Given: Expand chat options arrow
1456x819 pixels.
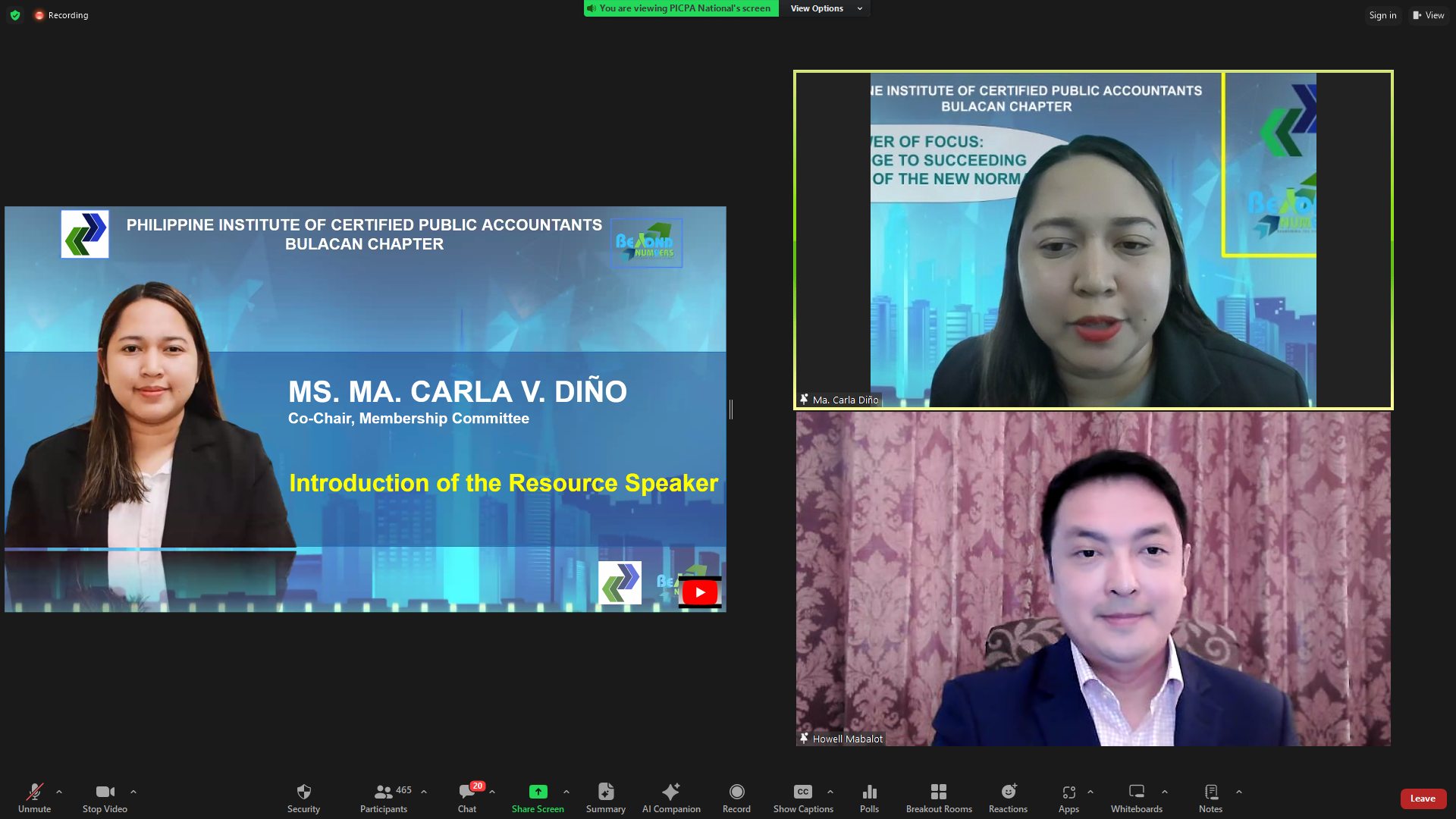Looking at the screenshot, I should point(492,792).
